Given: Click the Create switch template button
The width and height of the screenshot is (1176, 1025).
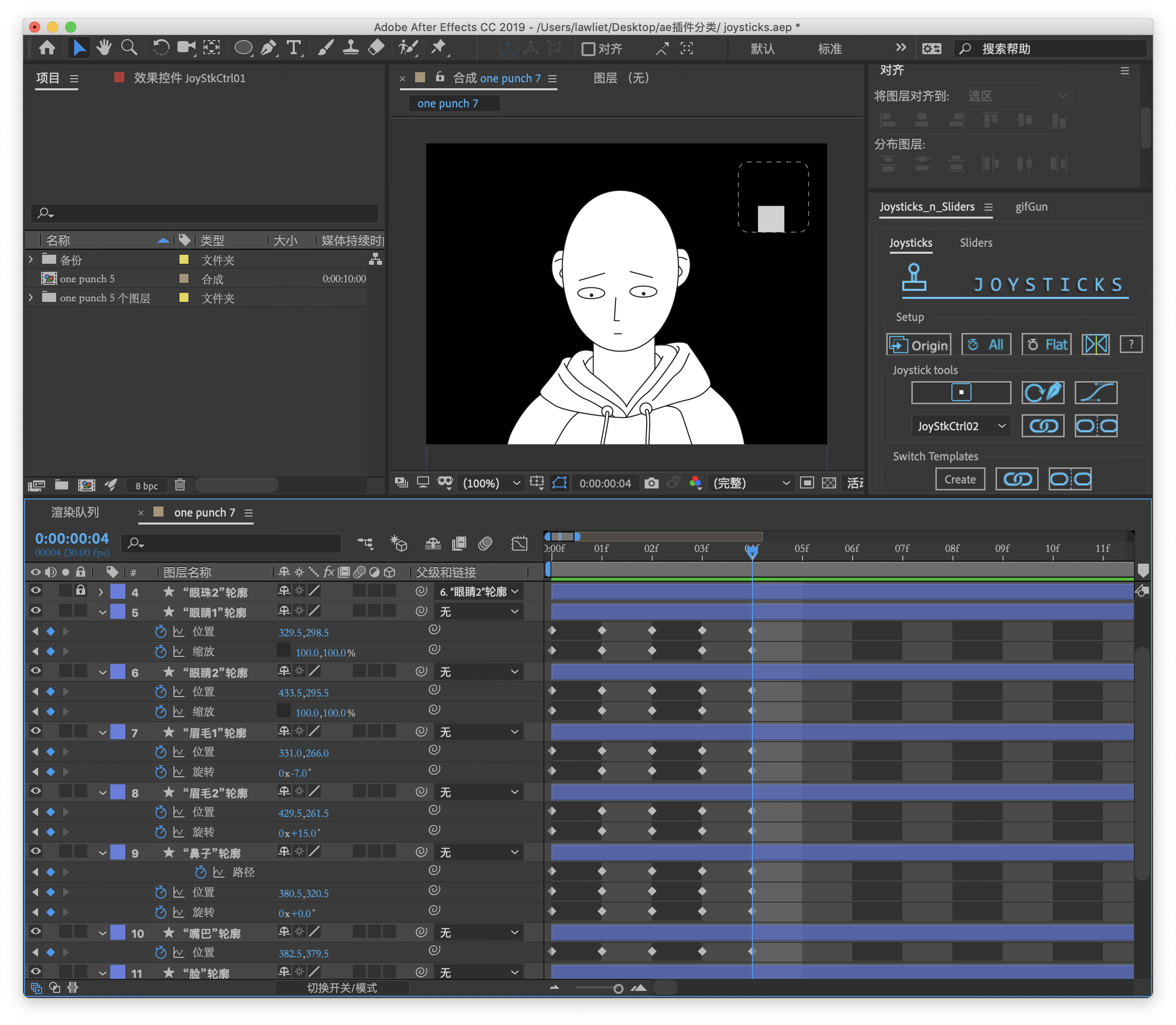Looking at the screenshot, I should coord(959,479).
